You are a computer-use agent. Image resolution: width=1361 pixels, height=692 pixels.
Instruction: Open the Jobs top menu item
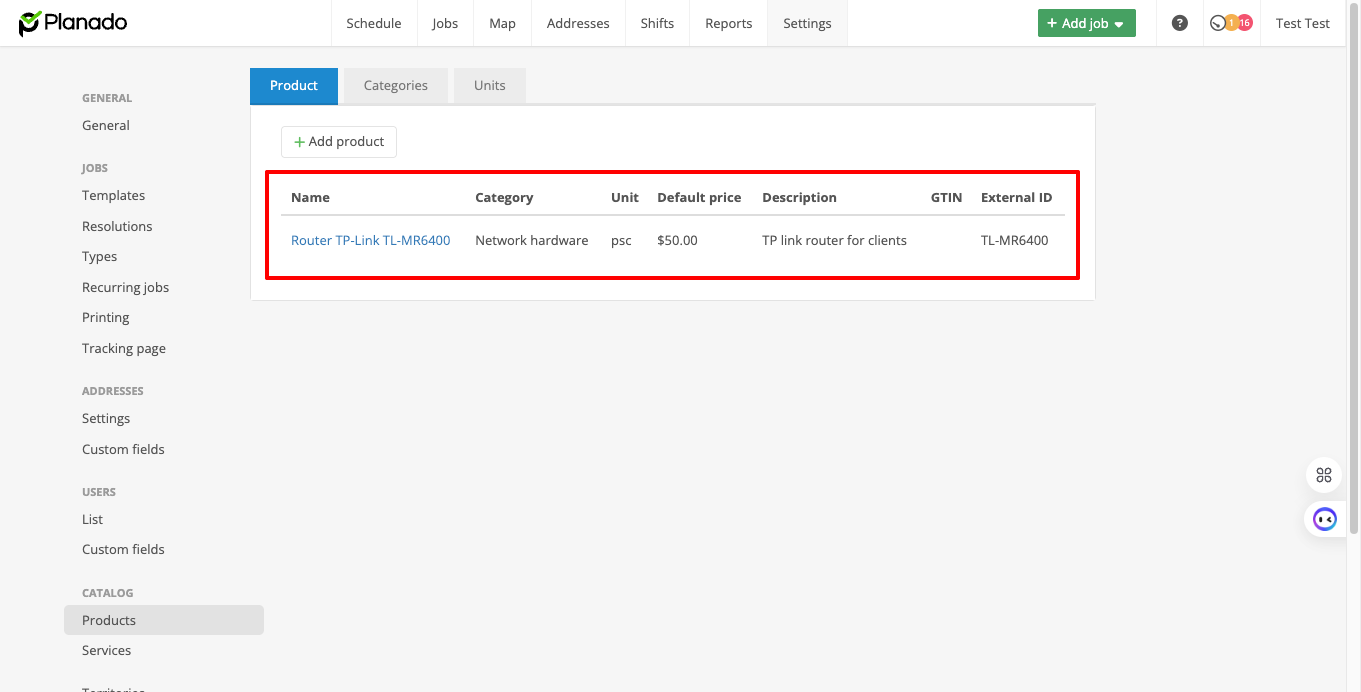tap(445, 23)
